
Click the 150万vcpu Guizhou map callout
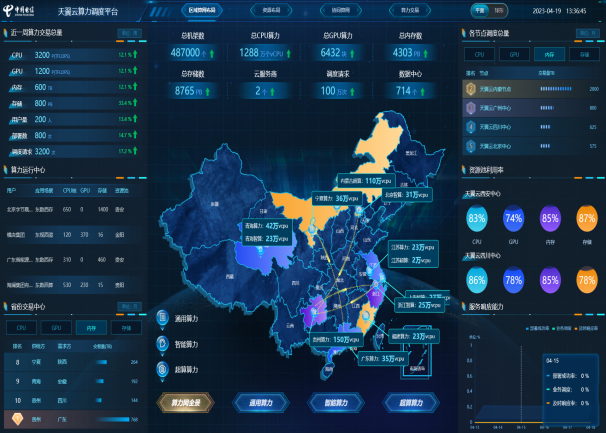pyautogui.click(x=336, y=339)
